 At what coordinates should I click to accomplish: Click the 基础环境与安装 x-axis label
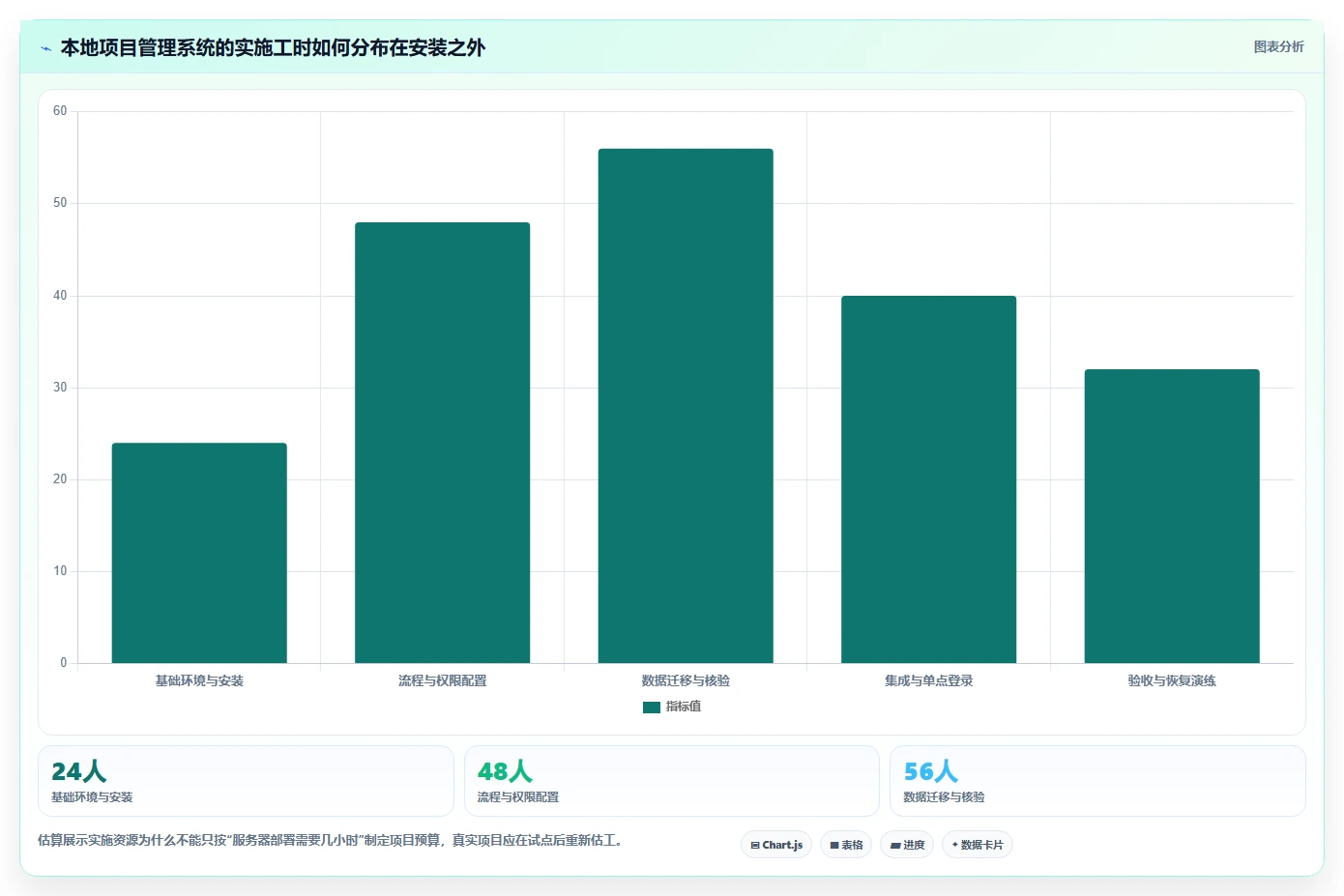tap(199, 680)
